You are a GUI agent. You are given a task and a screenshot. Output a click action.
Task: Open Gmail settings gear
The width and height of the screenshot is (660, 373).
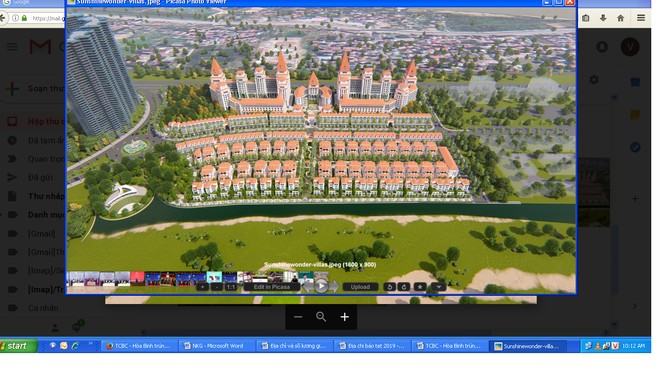coord(594,80)
